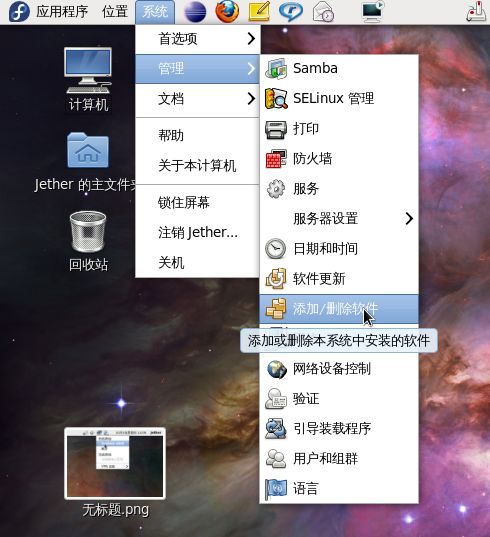This screenshot has width=490, height=537.
Task: Click the monitor display panel icon
Action: [x=373, y=11]
